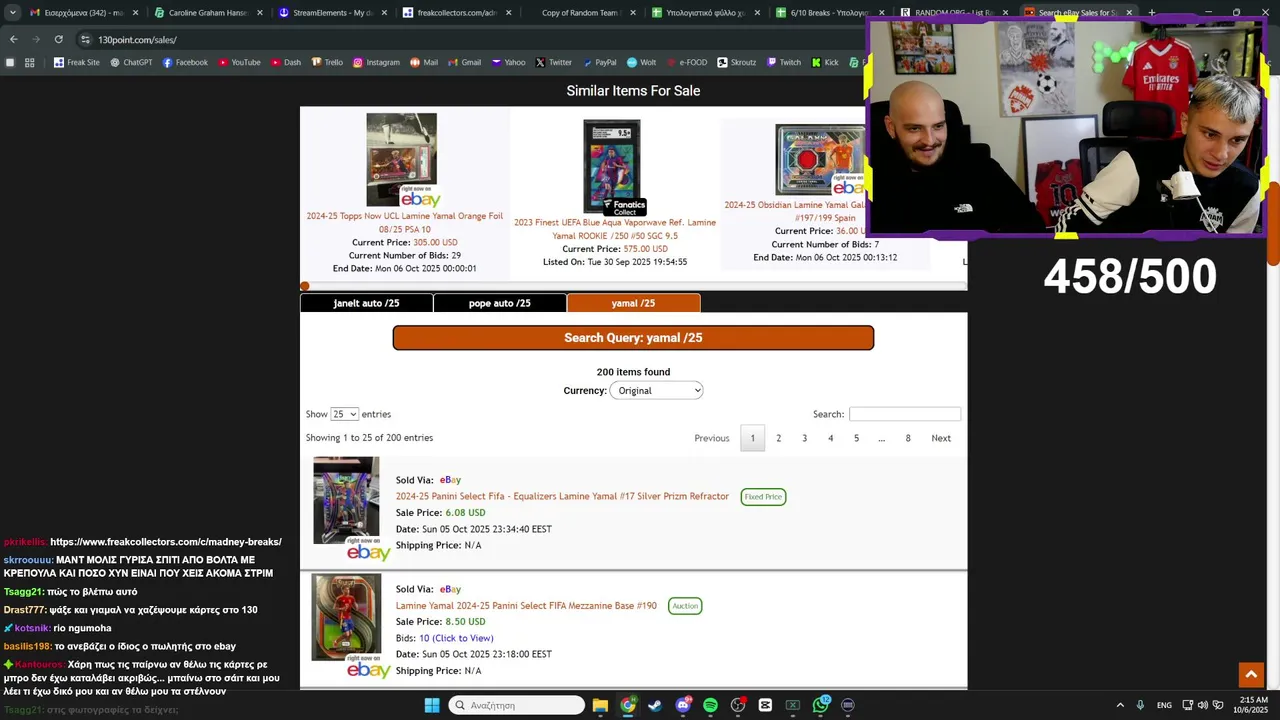Click the Select Equalizers sold card thumbnail
This screenshot has height=720, width=1280.
tap(347, 500)
